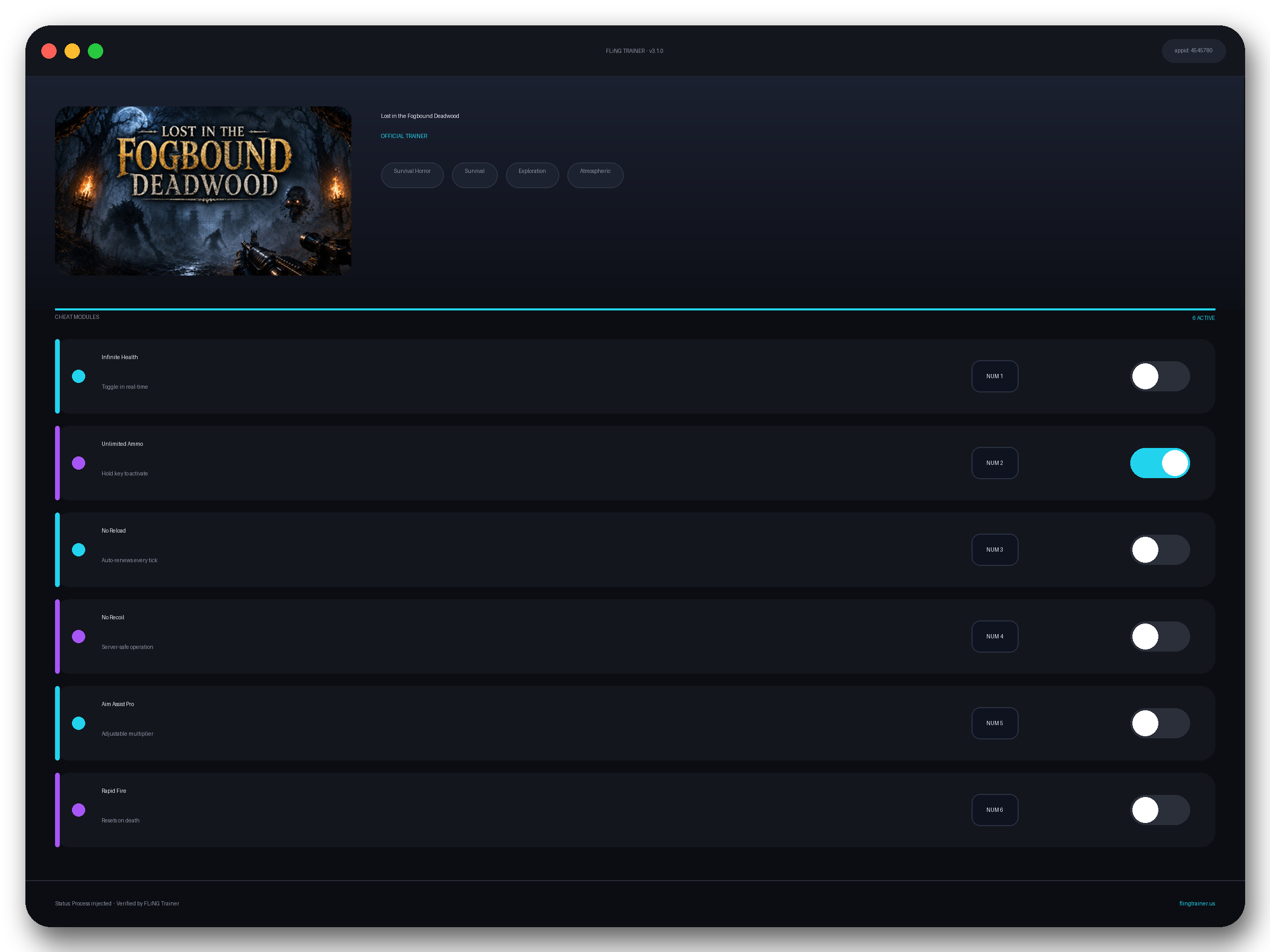Click the No Reload module name
The width and height of the screenshot is (1270, 952).
pos(114,531)
